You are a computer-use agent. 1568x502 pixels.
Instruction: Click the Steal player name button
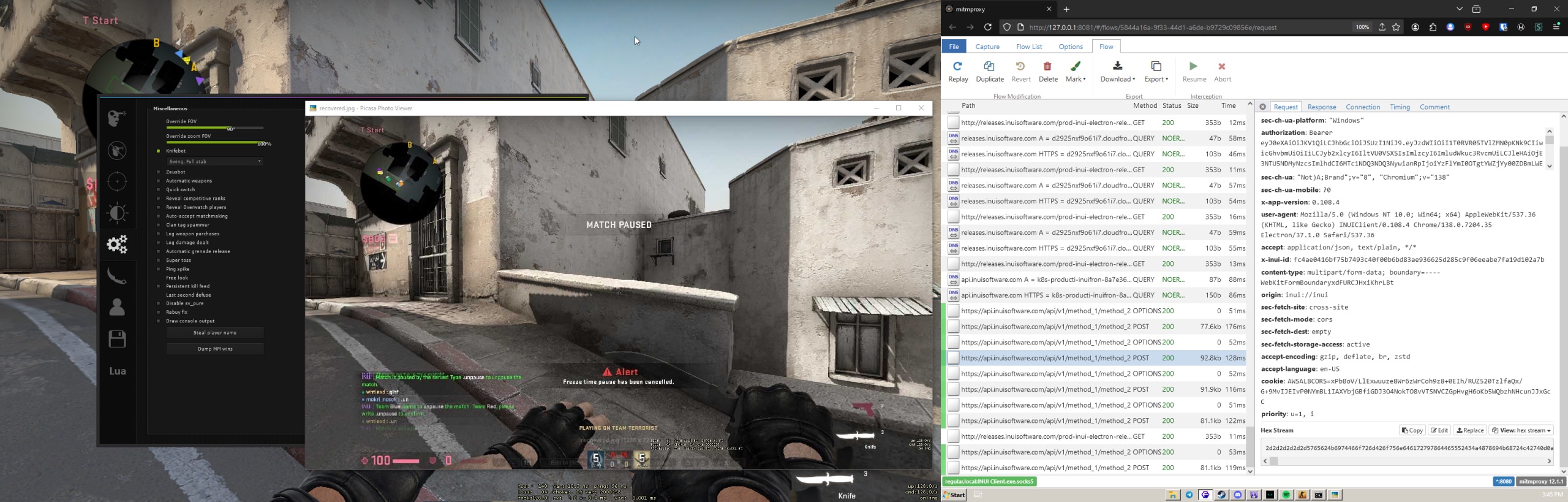coord(215,333)
